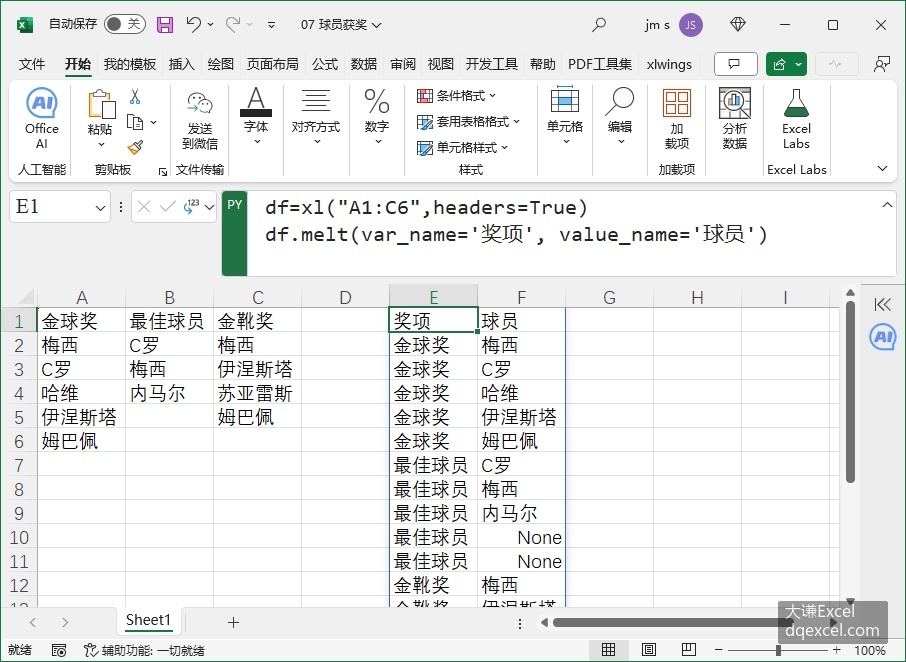Activate the Format Painter brush
The height and width of the screenshot is (662, 906).
(136, 148)
